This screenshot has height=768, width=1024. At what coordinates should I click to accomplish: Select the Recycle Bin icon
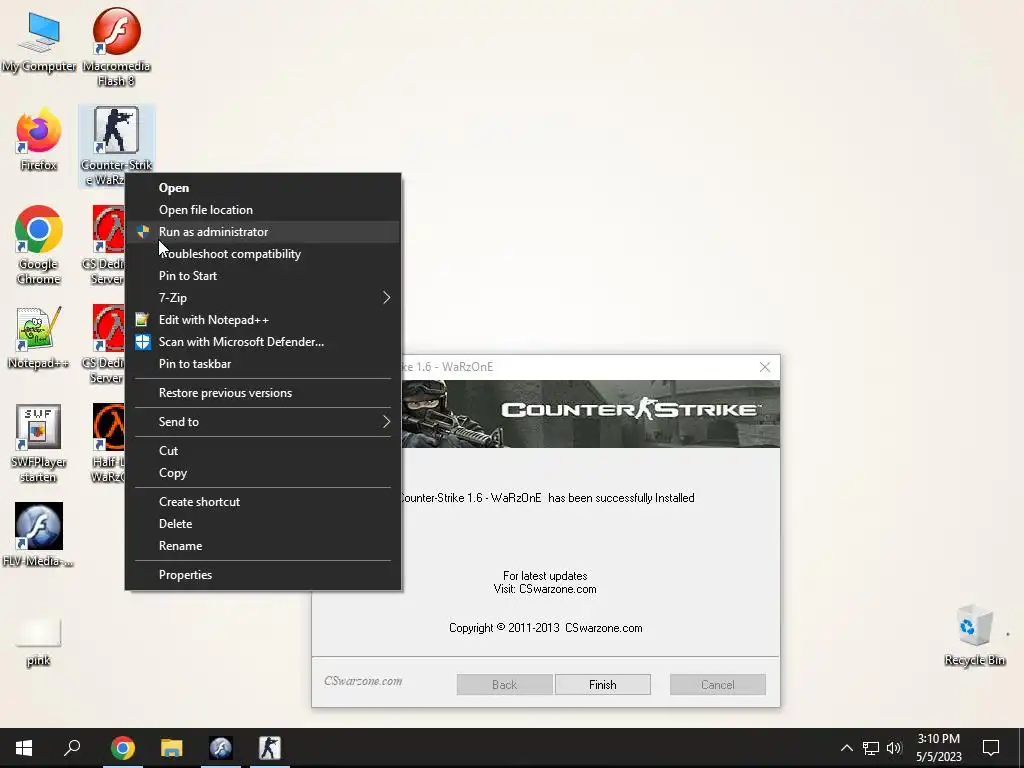pyautogui.click(x=974, y=636)
